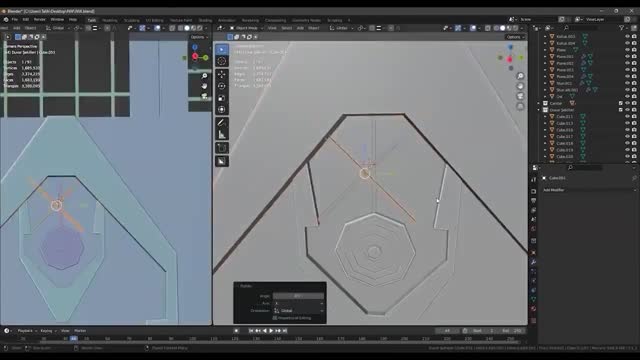640x360 pixels.
Task: Click the play animation button
Action: (271, 331)
